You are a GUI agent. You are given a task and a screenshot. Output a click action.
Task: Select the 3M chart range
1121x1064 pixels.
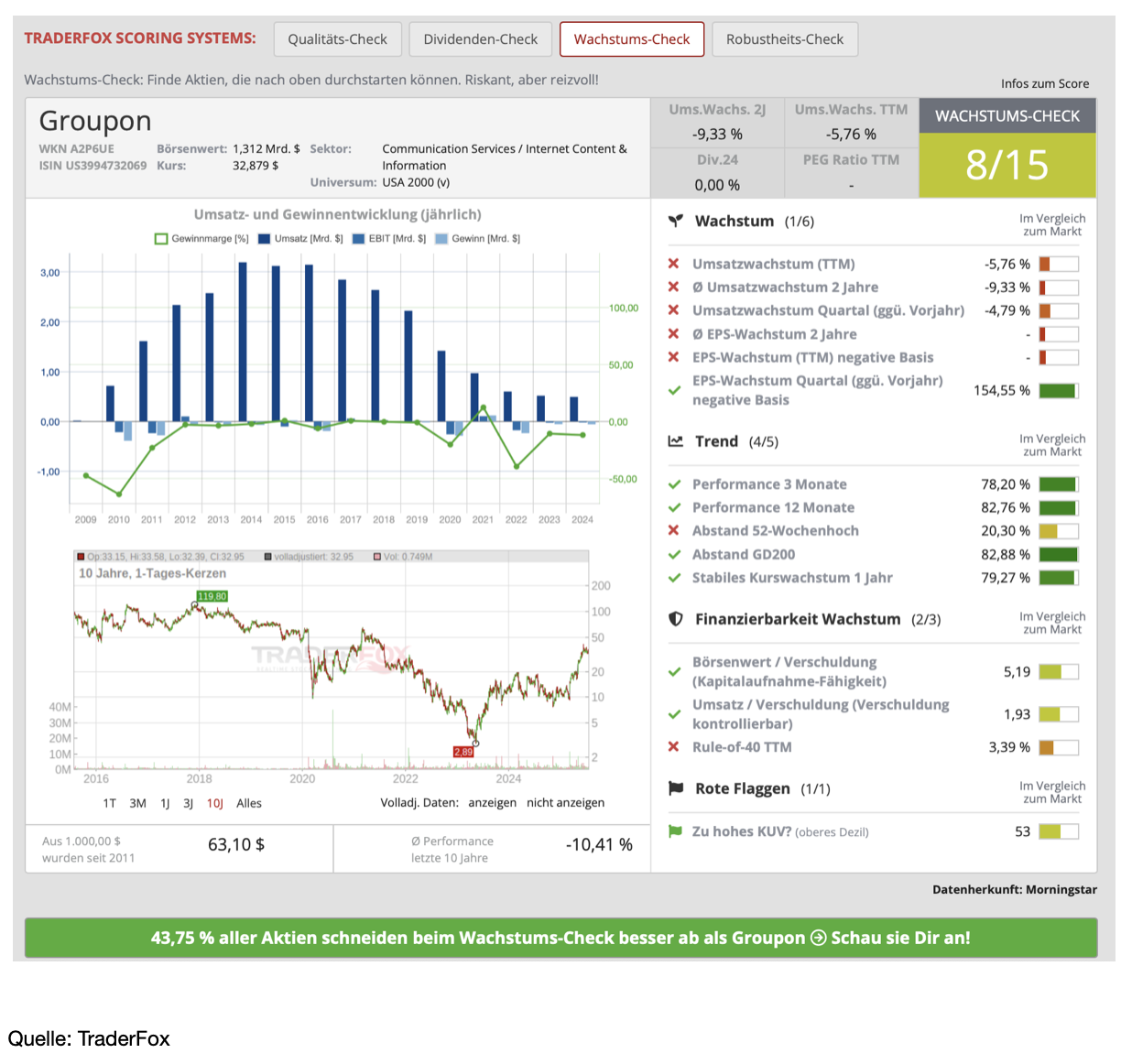click(137, 803)
